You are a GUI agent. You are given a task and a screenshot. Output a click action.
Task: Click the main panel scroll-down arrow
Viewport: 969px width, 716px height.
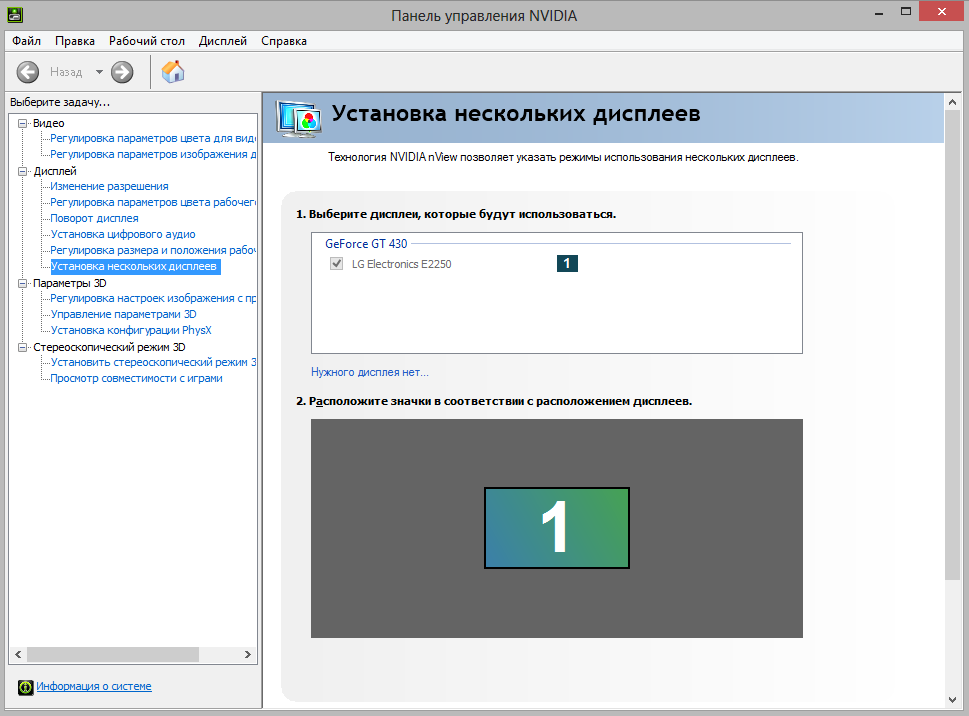click(x=952, y=700)
